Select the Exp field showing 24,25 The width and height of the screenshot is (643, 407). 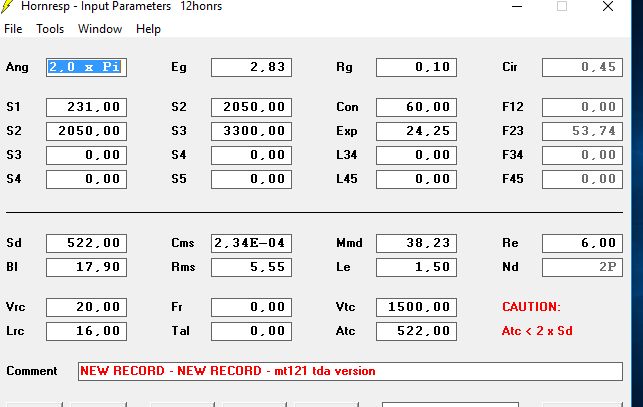tap(416, 131)
